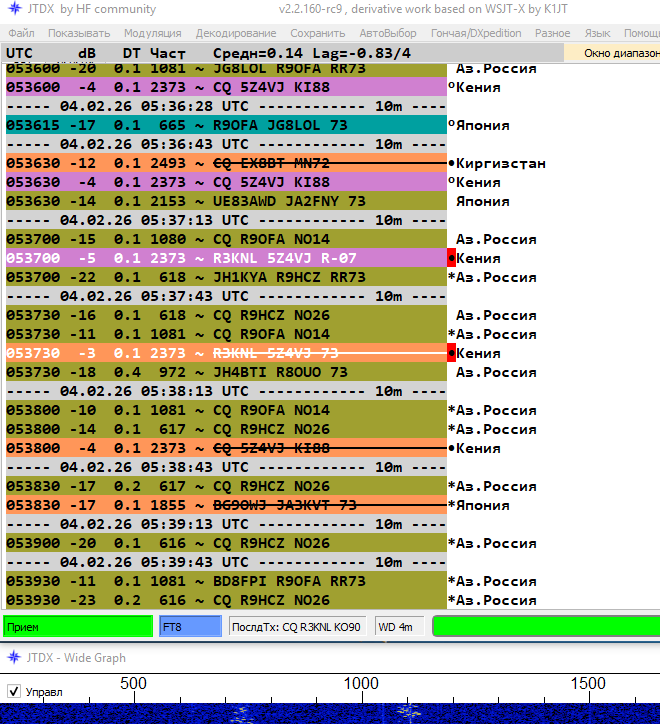
Task: Select decode 053600 CQ 5Z4VJ KI88
Action: [226, 87]
